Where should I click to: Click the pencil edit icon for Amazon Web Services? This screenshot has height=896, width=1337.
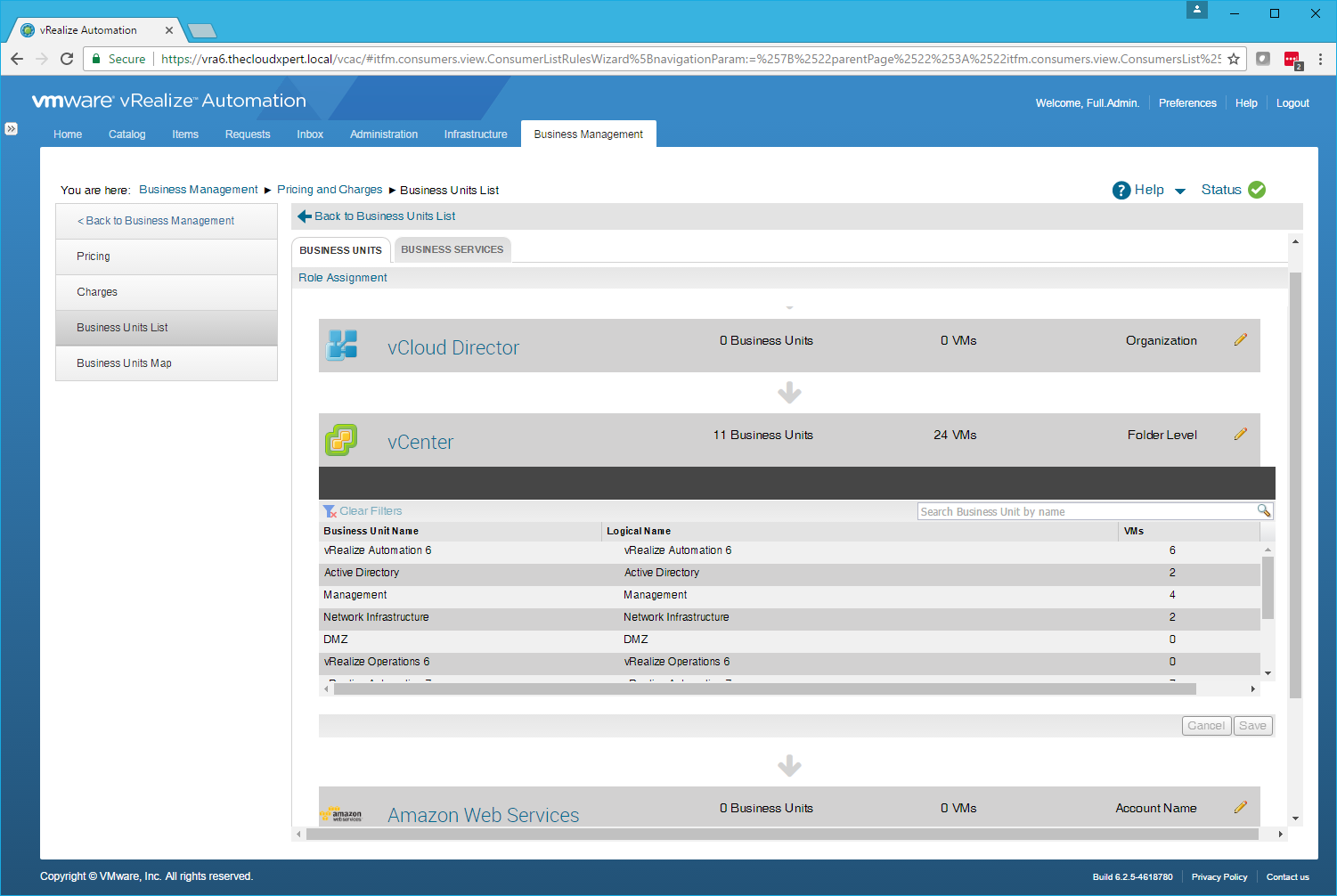(x=1240, y=808)
